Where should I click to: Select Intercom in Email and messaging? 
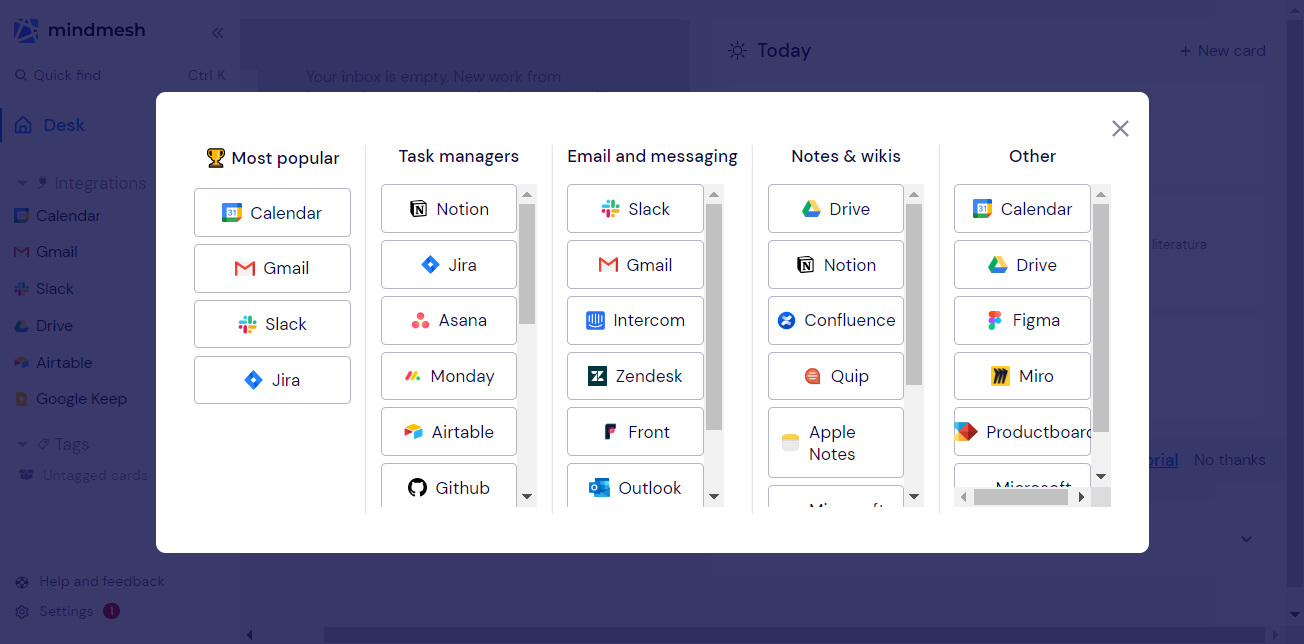click(x=635, y=321)
